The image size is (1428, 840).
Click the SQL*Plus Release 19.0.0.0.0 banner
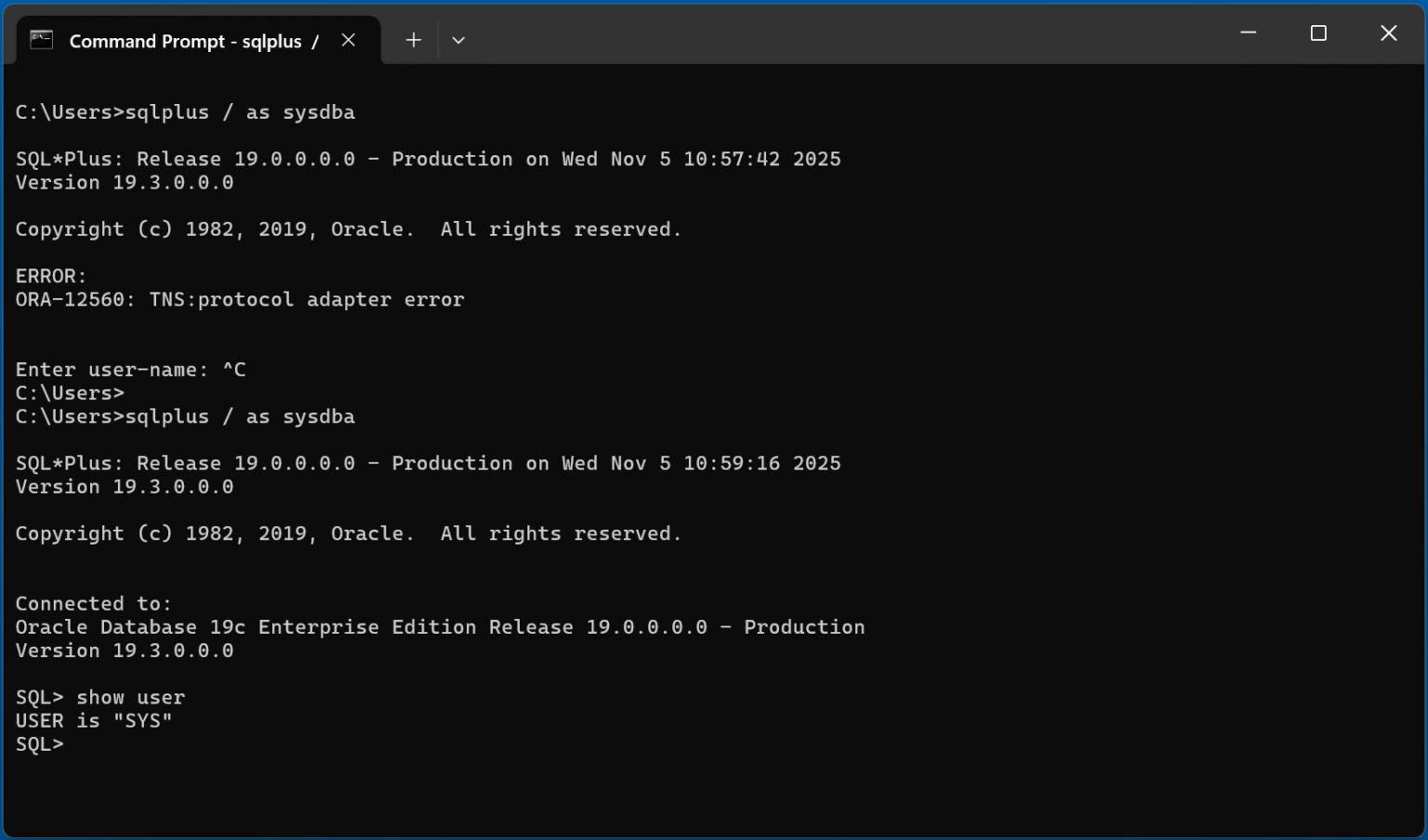coord(428,158)
